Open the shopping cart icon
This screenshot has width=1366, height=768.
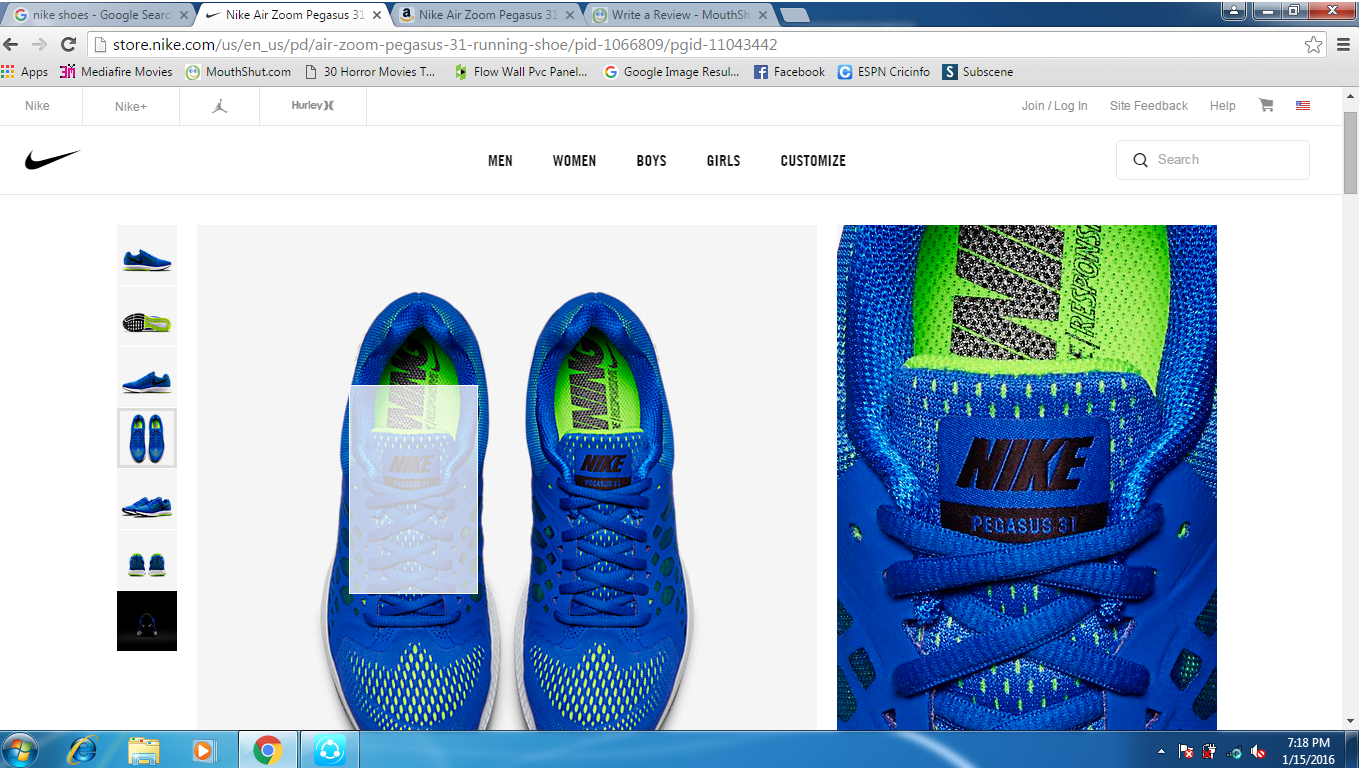1266,105
